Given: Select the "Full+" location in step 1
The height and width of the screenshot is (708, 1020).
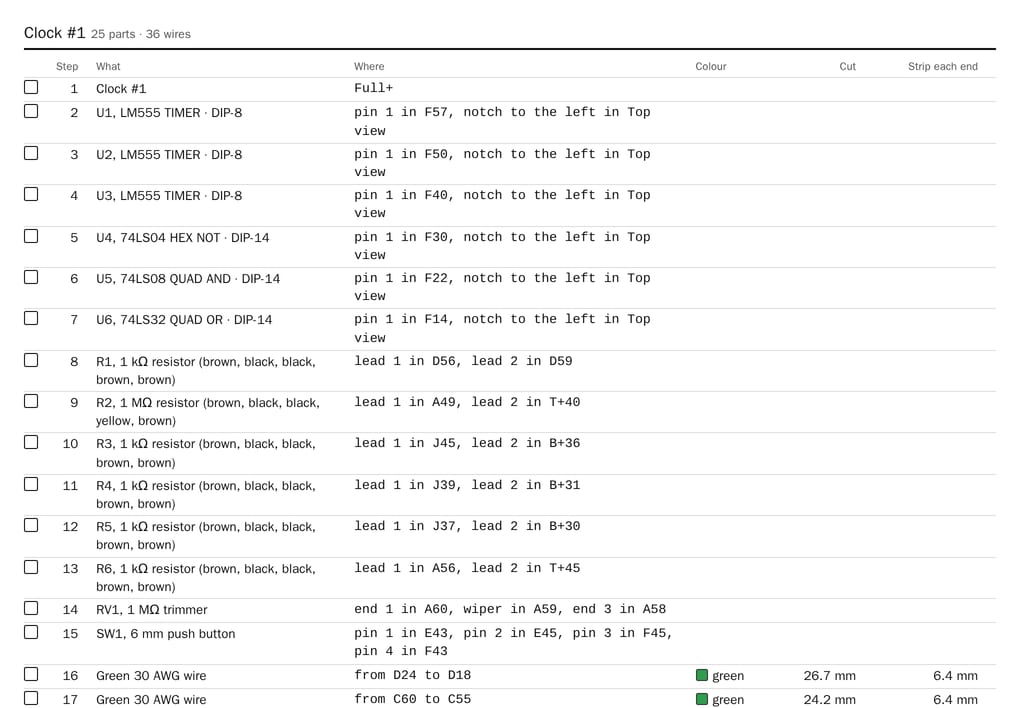Looking at the screenshot, I should click(x=373, y=88).
